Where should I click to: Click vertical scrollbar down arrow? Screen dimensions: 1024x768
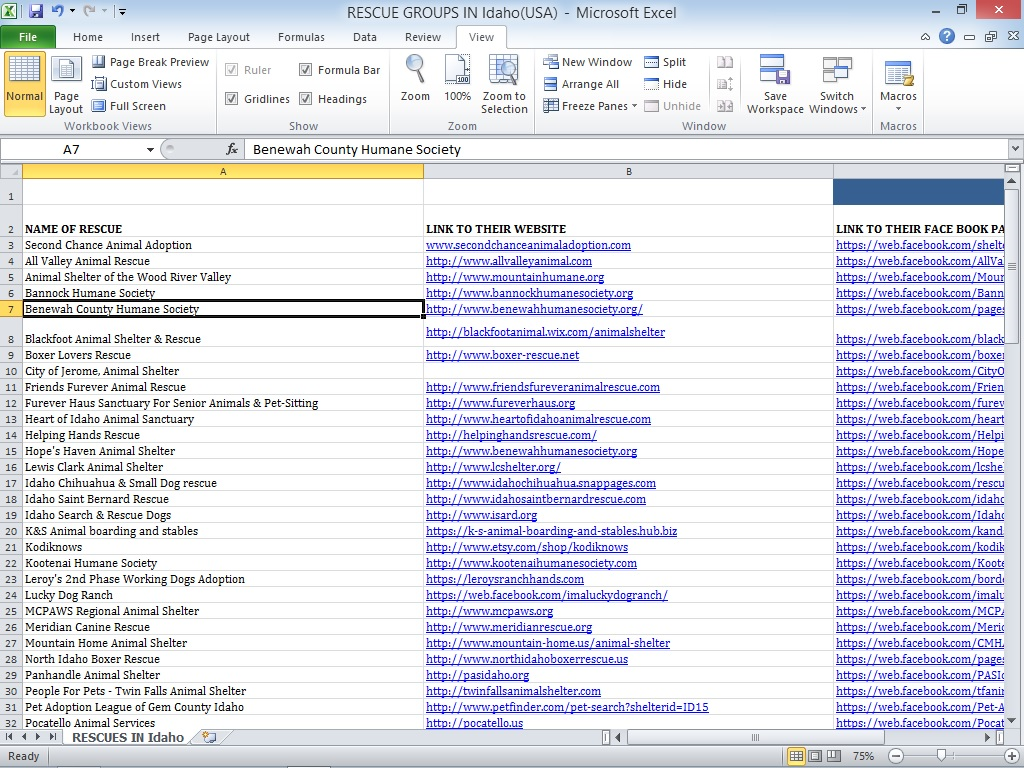pyautogui.click(x=1011, y=721)
